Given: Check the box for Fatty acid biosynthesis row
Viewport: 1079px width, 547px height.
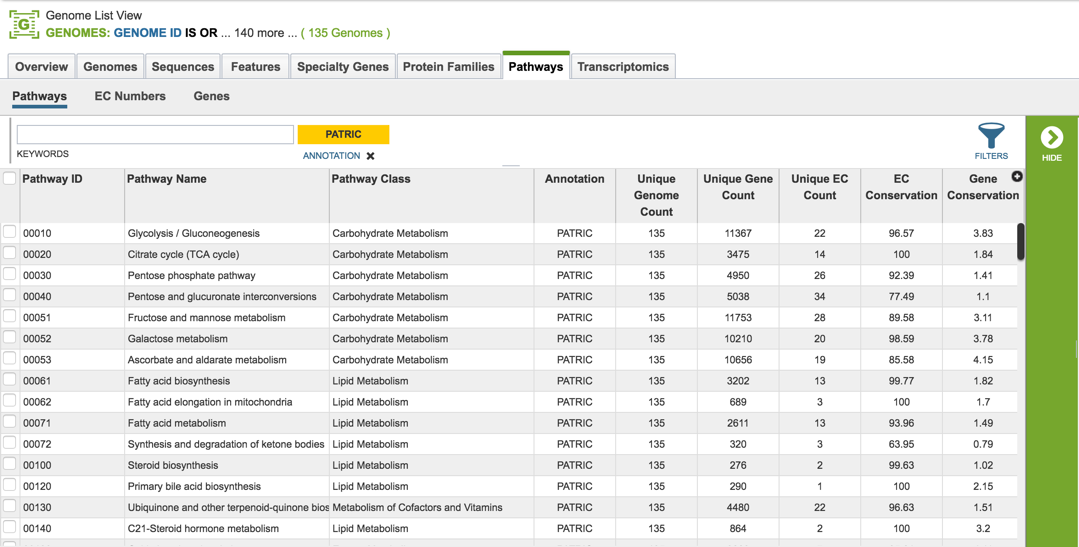Looking at the screenshot, I should (10, 380).
